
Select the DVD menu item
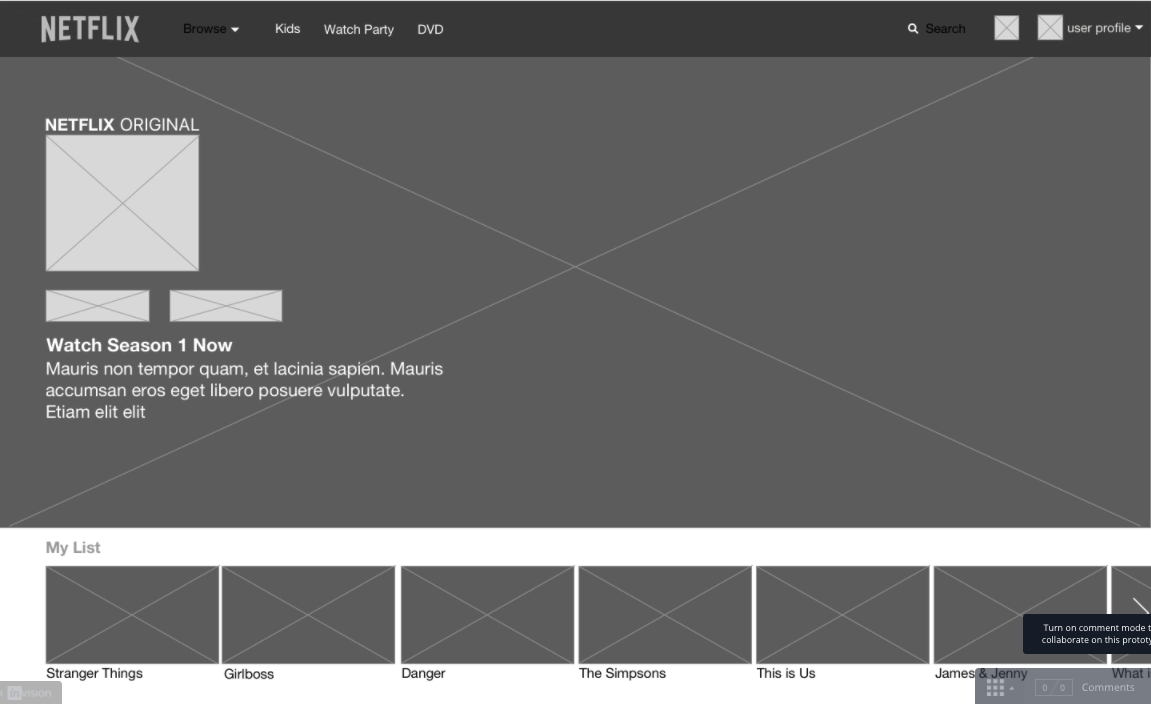[430, 29]
